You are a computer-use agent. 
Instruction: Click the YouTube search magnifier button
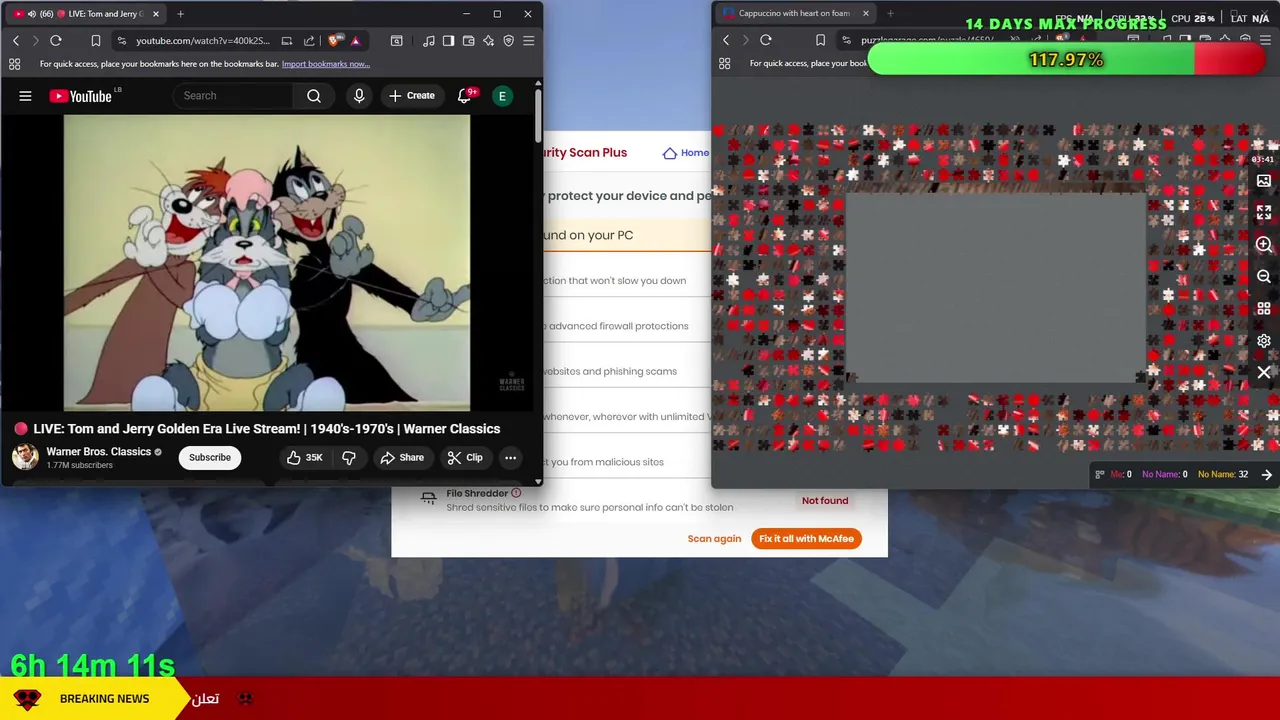314,96
